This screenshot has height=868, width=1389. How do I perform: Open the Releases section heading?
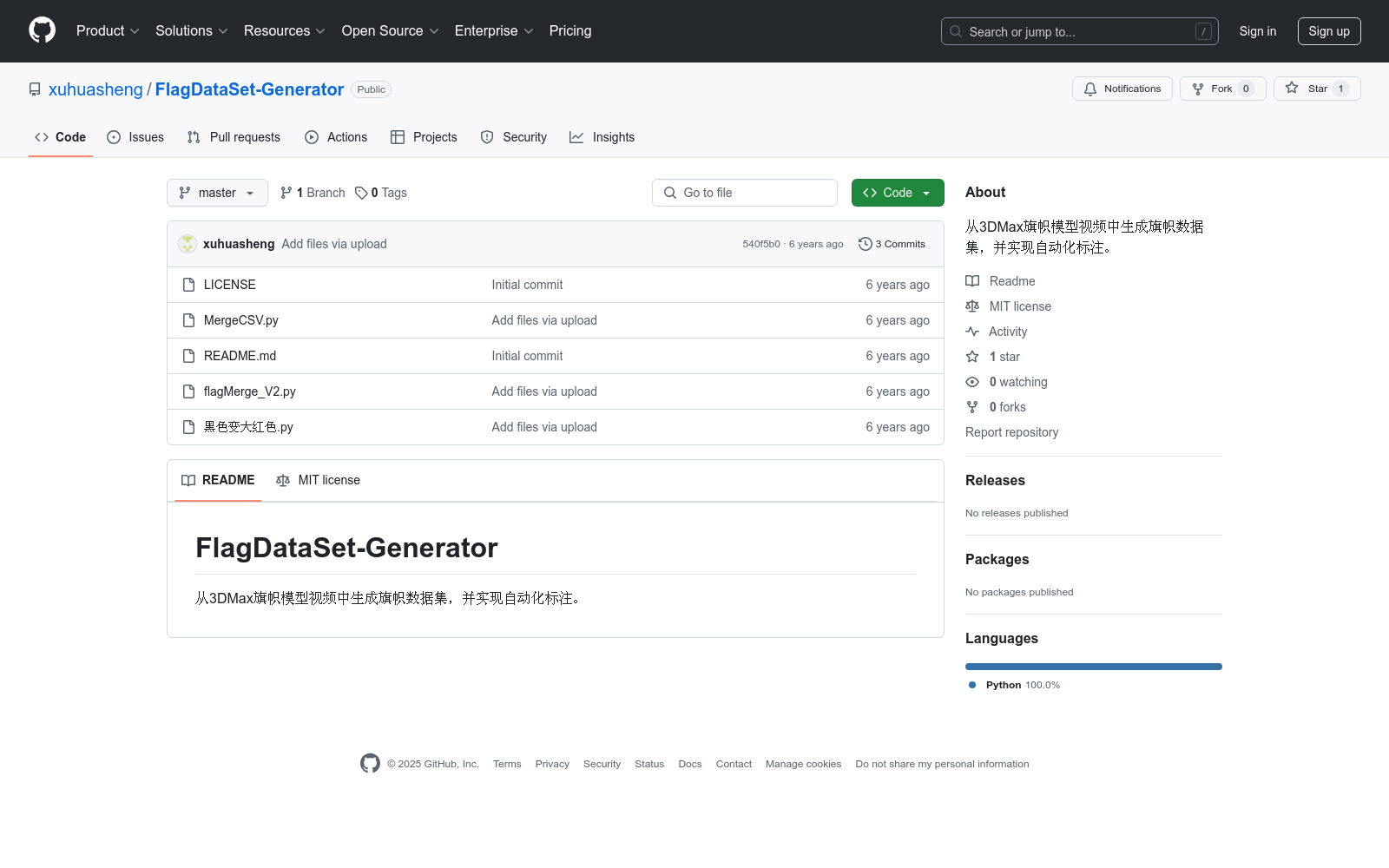pos(995,480)
